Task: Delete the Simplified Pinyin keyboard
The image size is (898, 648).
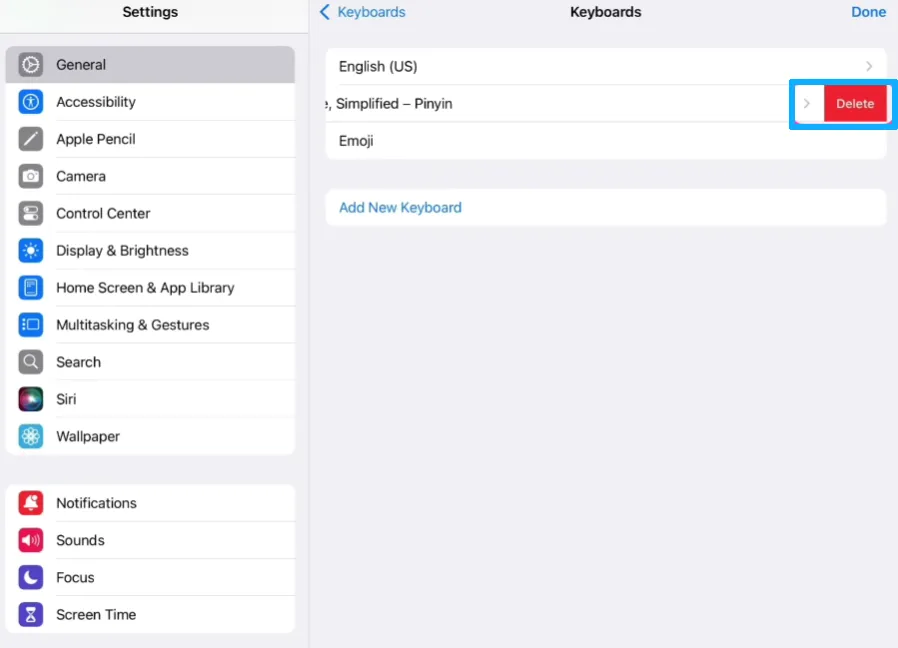Action: coord(855,103)
